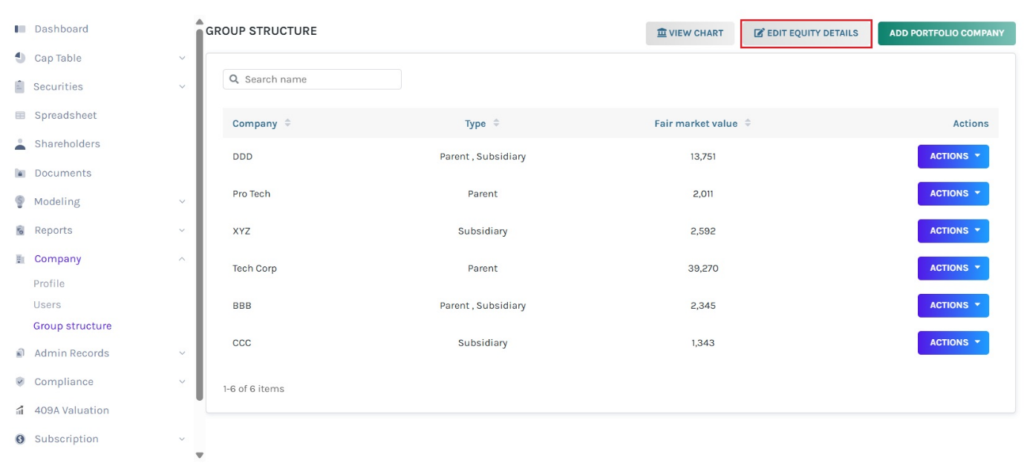This screenshot has height=469, width=1024.
Task: Open 409A Valuation page
Action: click(72, 411)
